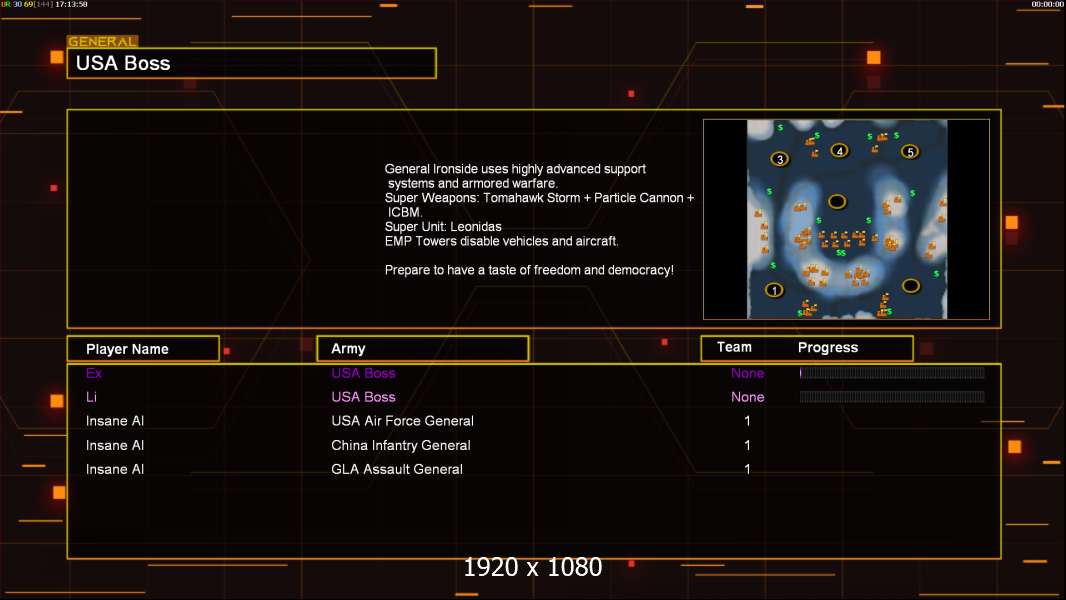Click team 1 of USA Air Force General
This screenshot has height=600, width=1066.
747,421
